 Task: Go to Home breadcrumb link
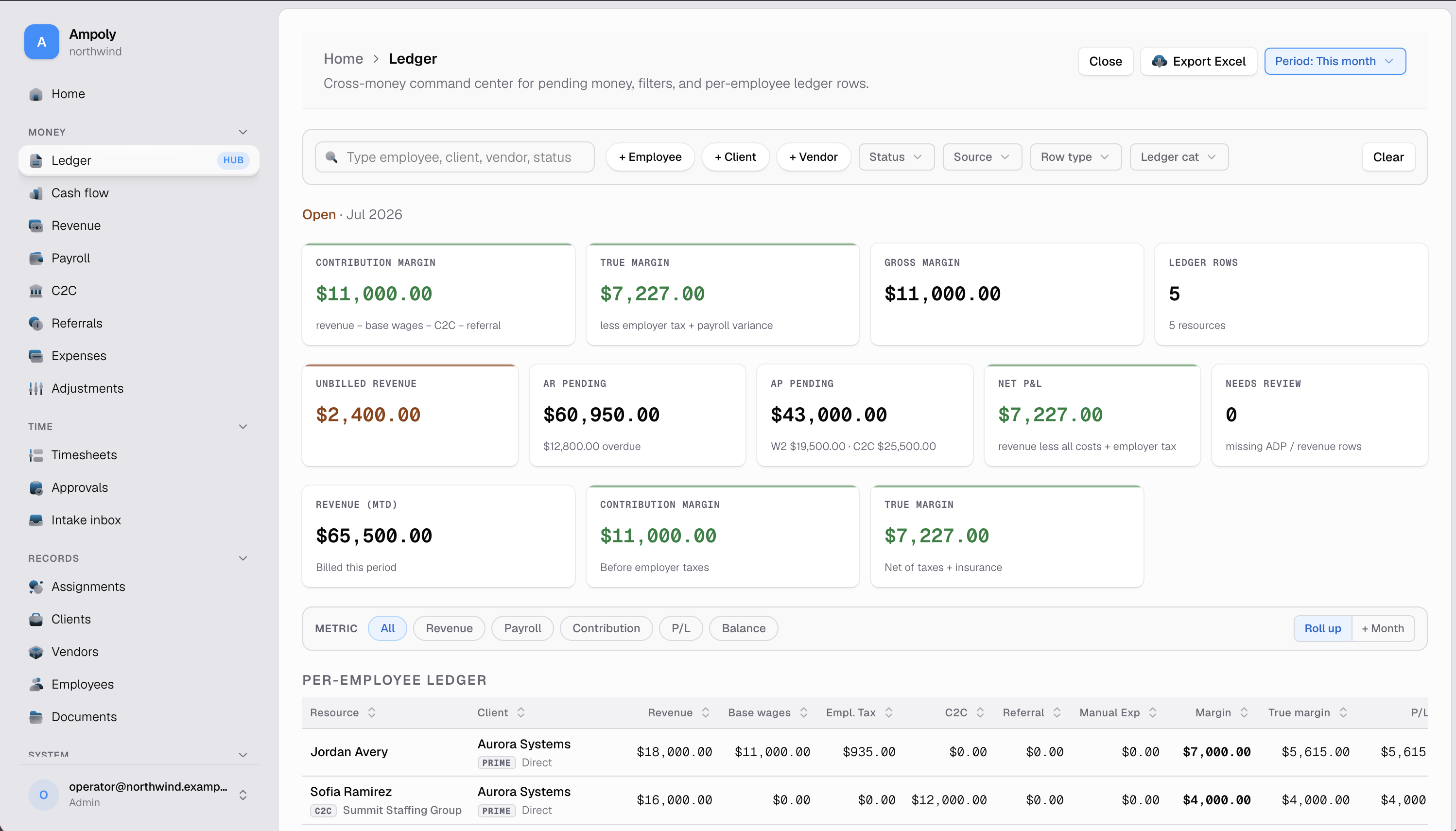pos(343,59)
